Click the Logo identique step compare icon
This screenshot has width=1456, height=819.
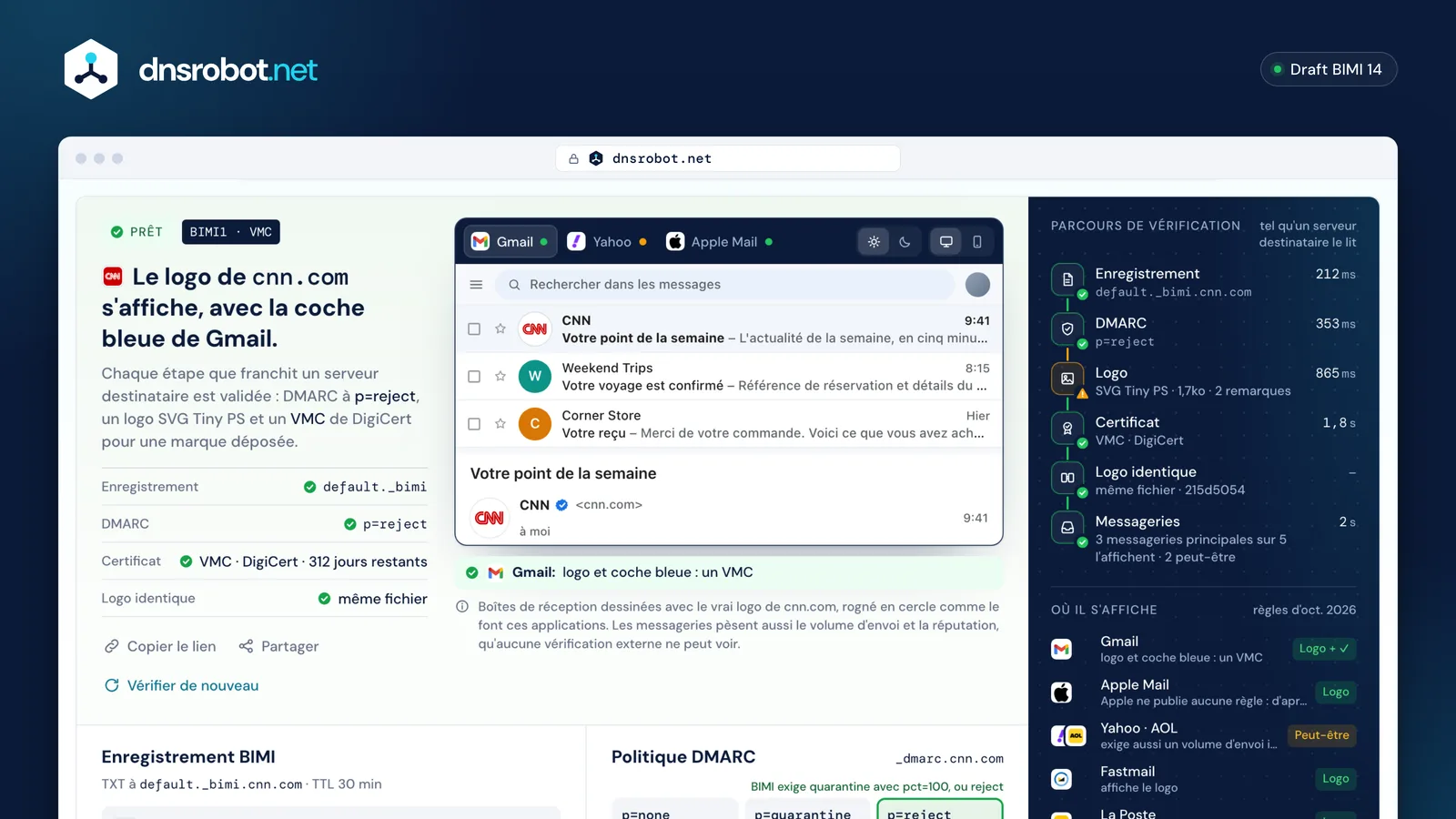pos(1067,478)
